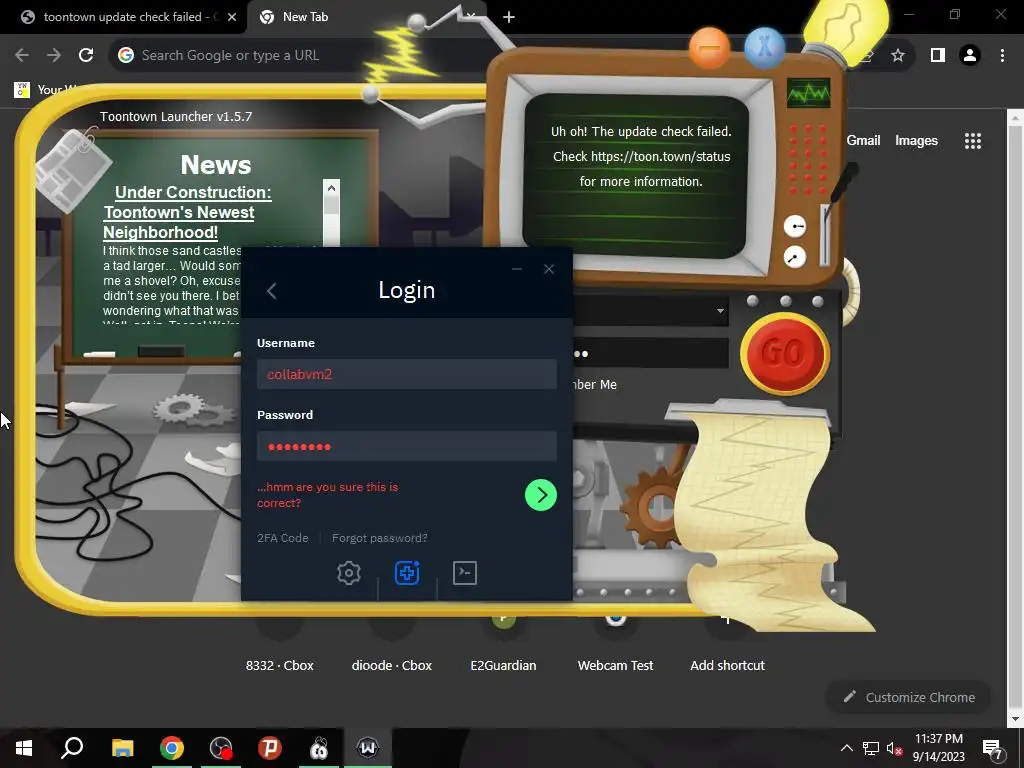
Task: Open Chrome from the taskbar
Action: pyautogui.click(x=172, y=748)
